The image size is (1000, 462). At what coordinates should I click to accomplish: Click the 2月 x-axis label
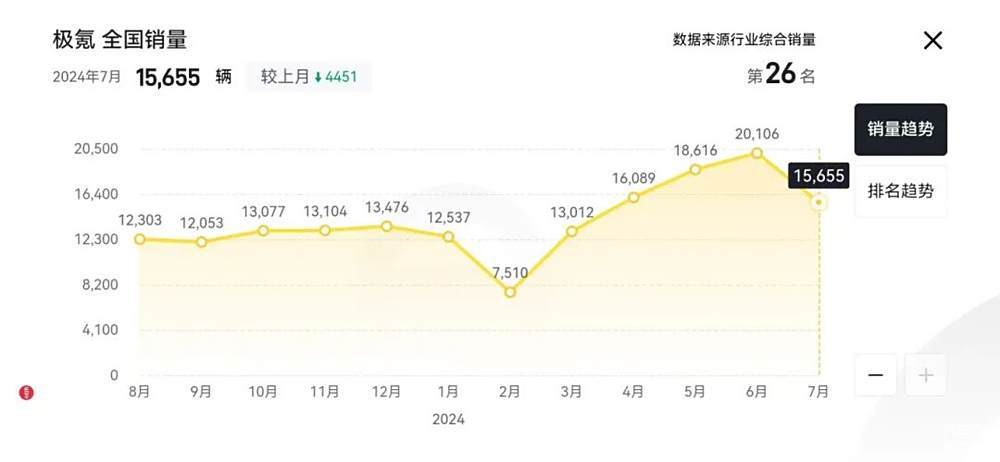point(510,392)
